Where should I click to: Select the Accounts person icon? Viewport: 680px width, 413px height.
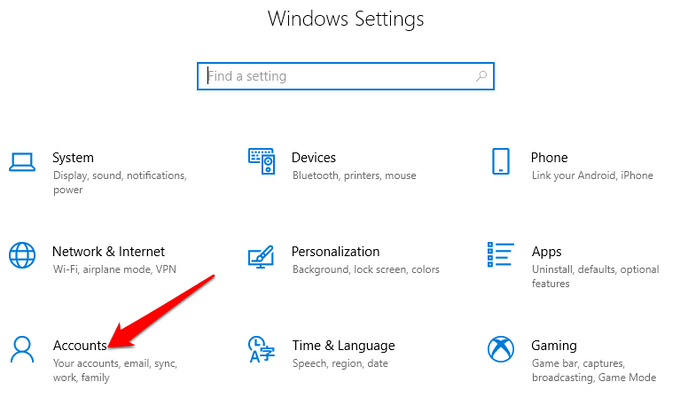22,350
